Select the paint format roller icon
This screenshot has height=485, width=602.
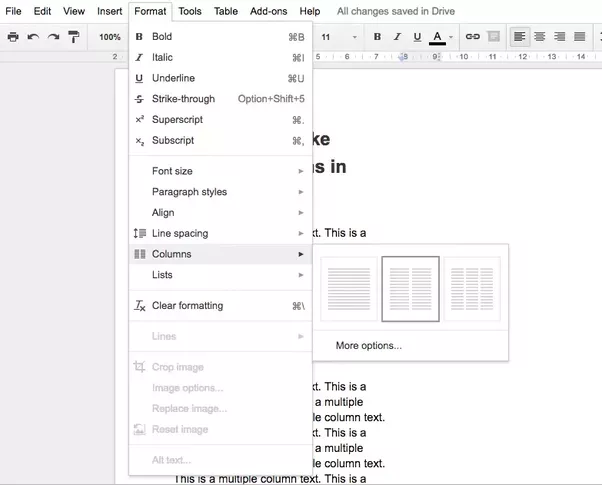(x=74, y=37)
